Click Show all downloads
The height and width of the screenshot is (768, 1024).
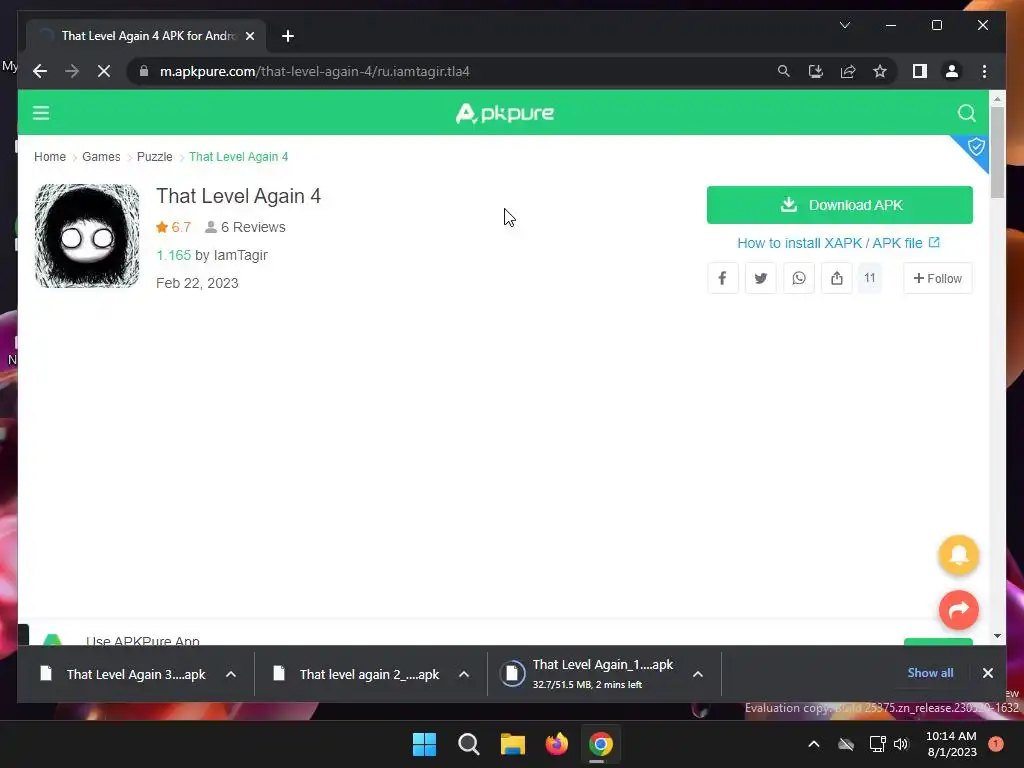930,673
